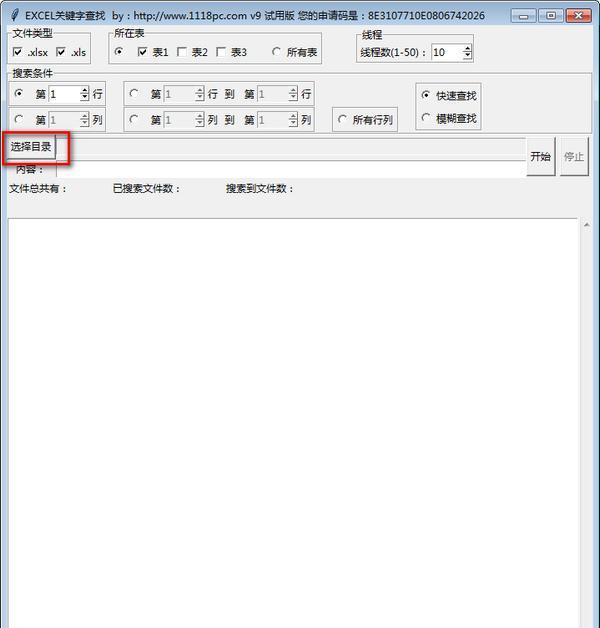
Task: Increase the row range start spinner
Action: pyautogui.click(x=199, y=90)
